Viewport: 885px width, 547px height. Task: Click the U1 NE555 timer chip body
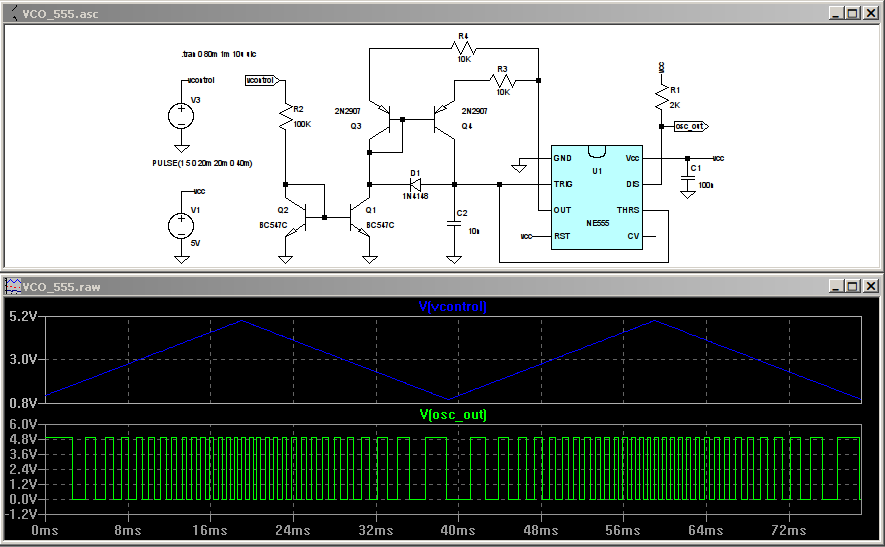[597, 197]
